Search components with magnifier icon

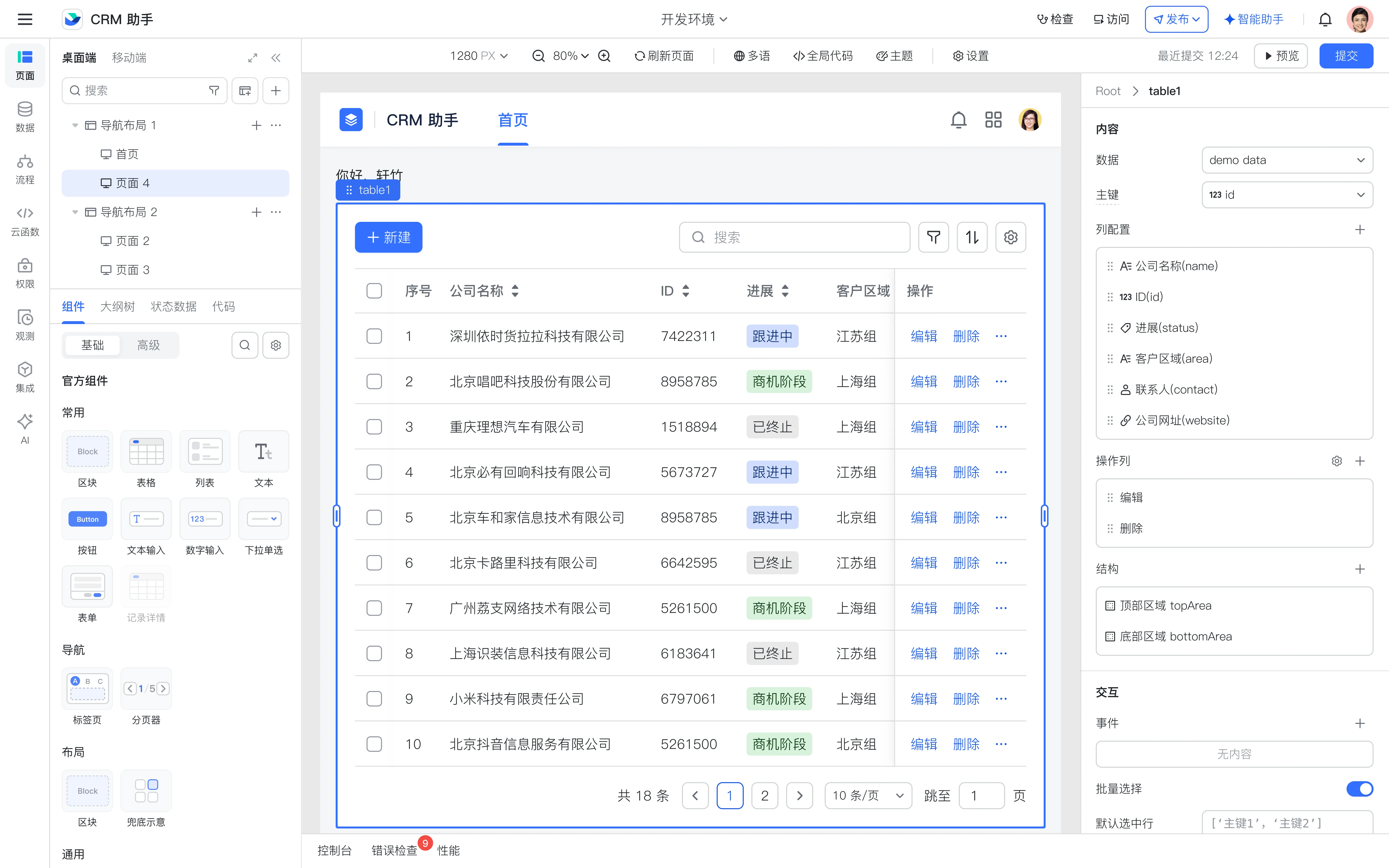(245, 345)
